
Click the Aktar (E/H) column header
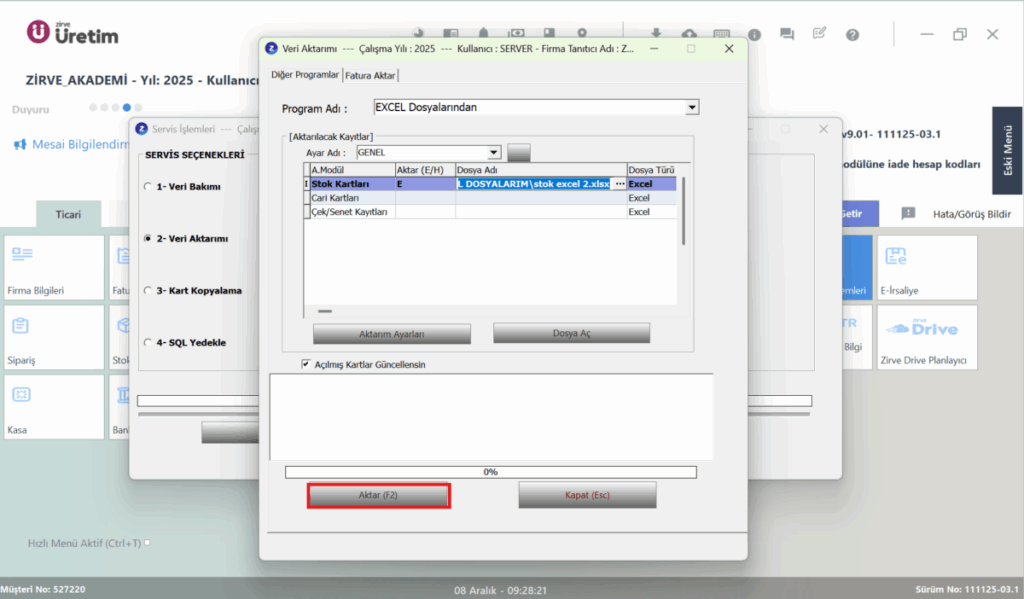(x=425, y=170)
